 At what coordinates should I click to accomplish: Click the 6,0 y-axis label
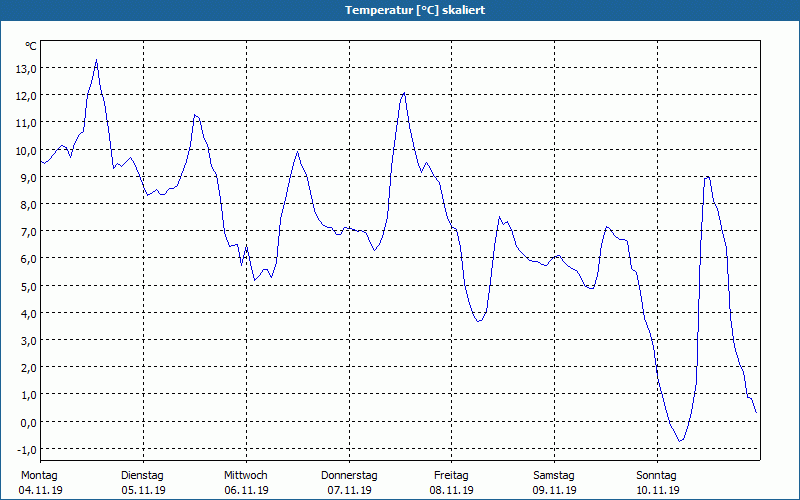click(28, 259)
